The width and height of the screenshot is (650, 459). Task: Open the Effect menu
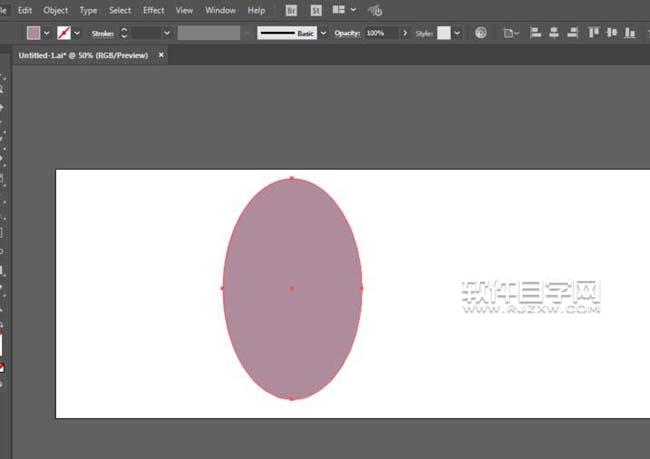click(x=153, y=10)
